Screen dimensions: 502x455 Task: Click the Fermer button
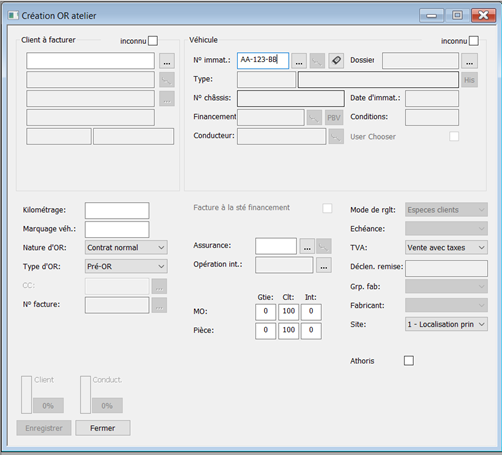103,428
